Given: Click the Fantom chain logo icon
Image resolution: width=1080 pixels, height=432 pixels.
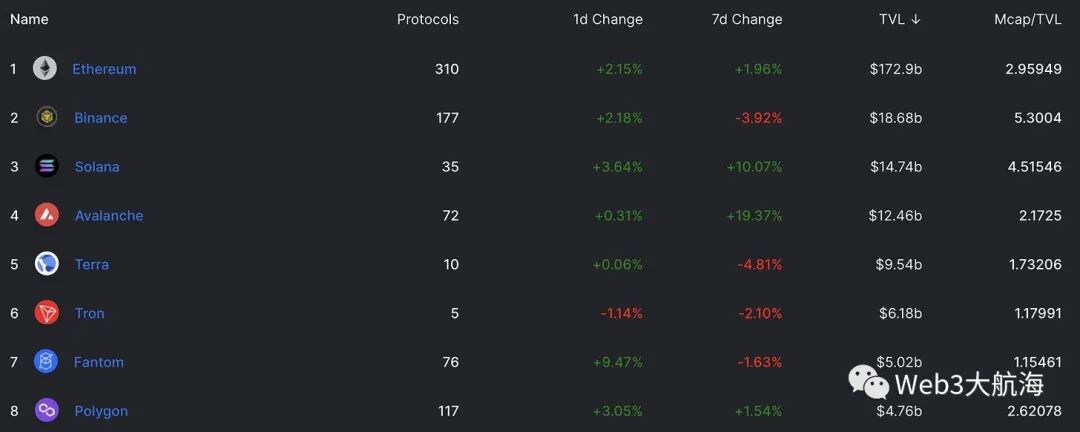Looking at the screenshot, I should 47,362.
